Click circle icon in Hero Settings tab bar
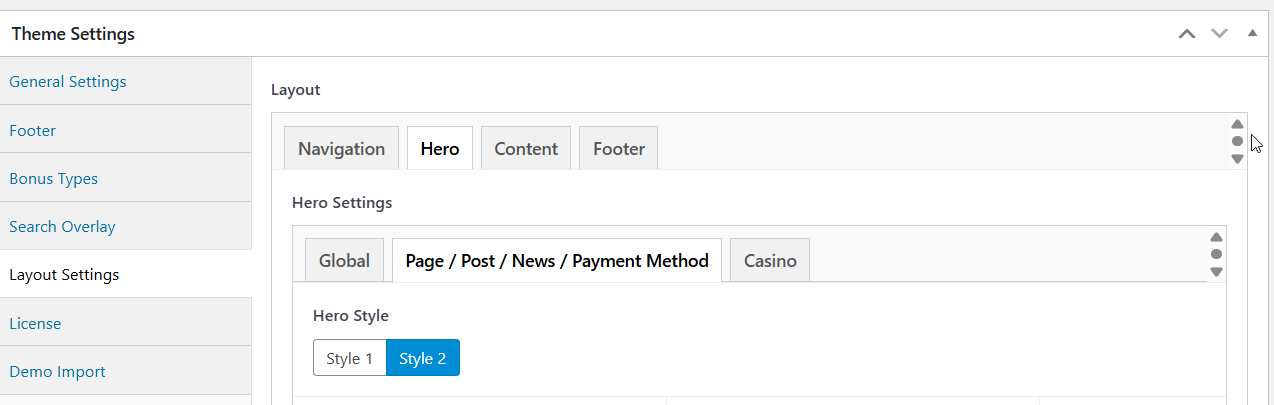The image size is (1274, 405). pos(1216,254)
